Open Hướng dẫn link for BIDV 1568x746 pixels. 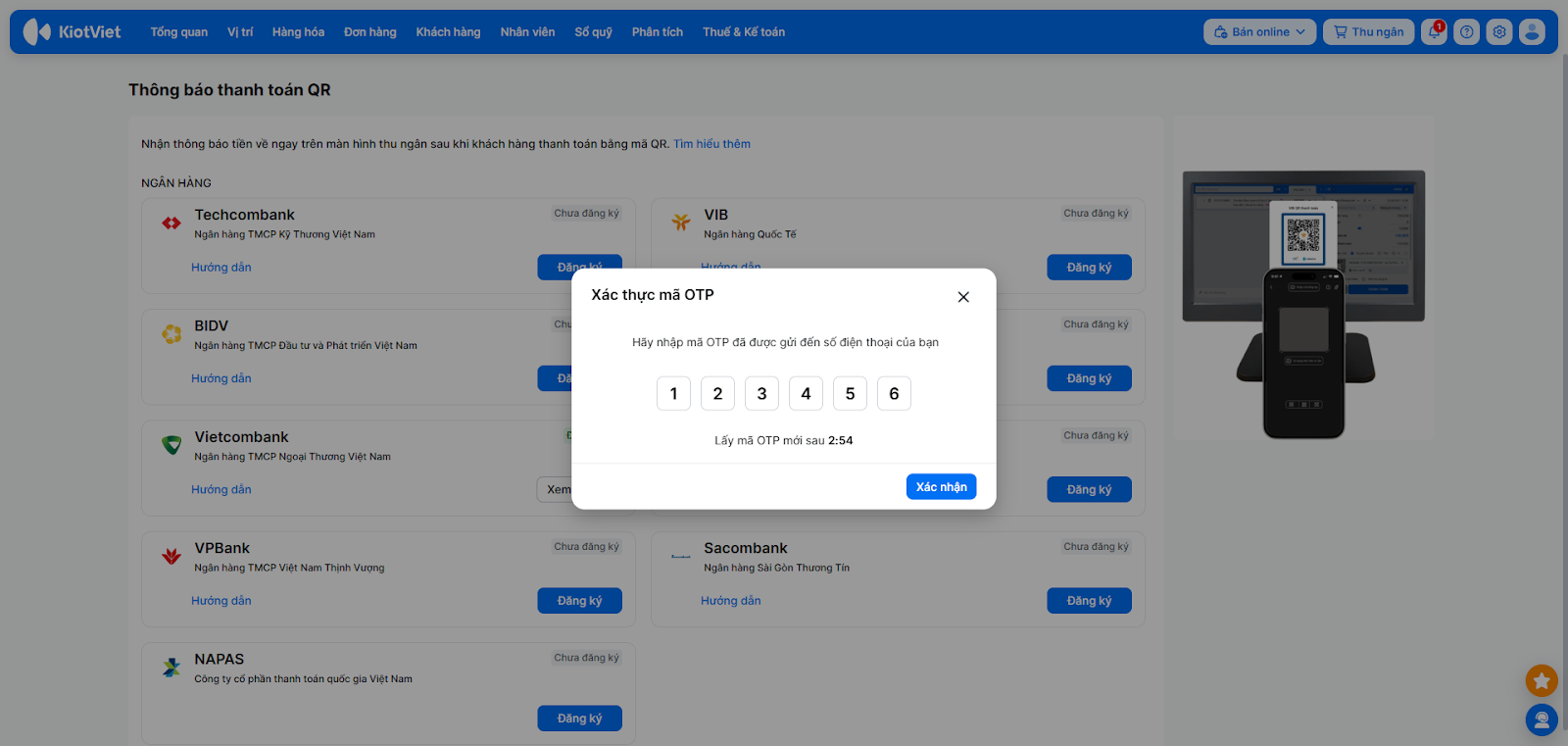click(221, 378)
